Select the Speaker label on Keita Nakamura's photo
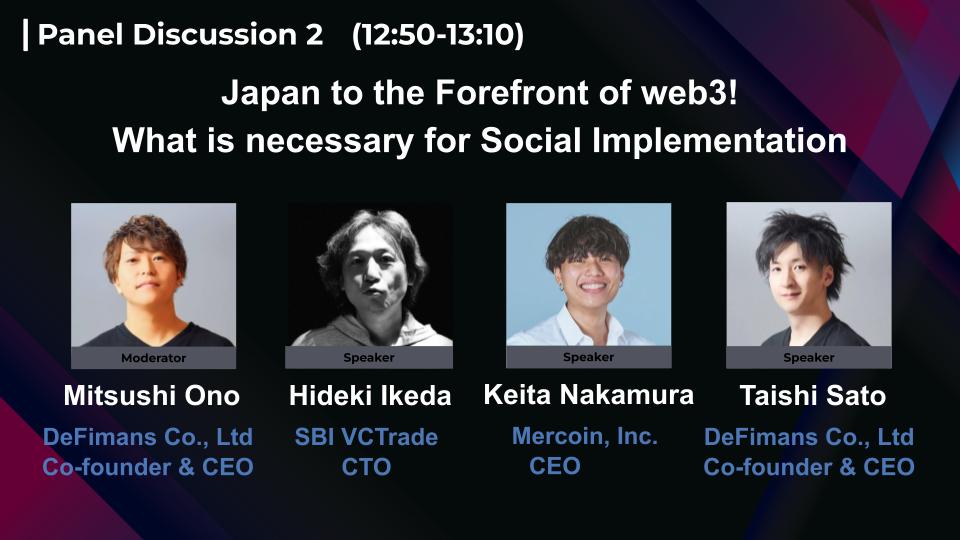Image resolution: width=960 pixels, height=540 pixels. (x=588, y=356)
